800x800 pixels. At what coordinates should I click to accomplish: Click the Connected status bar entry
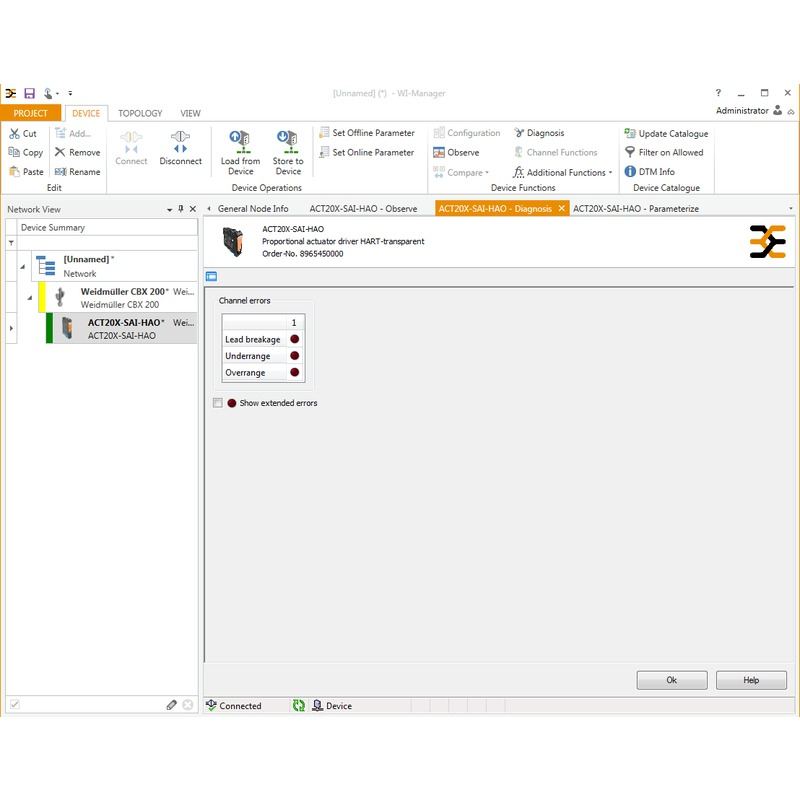tap(234, 706)
